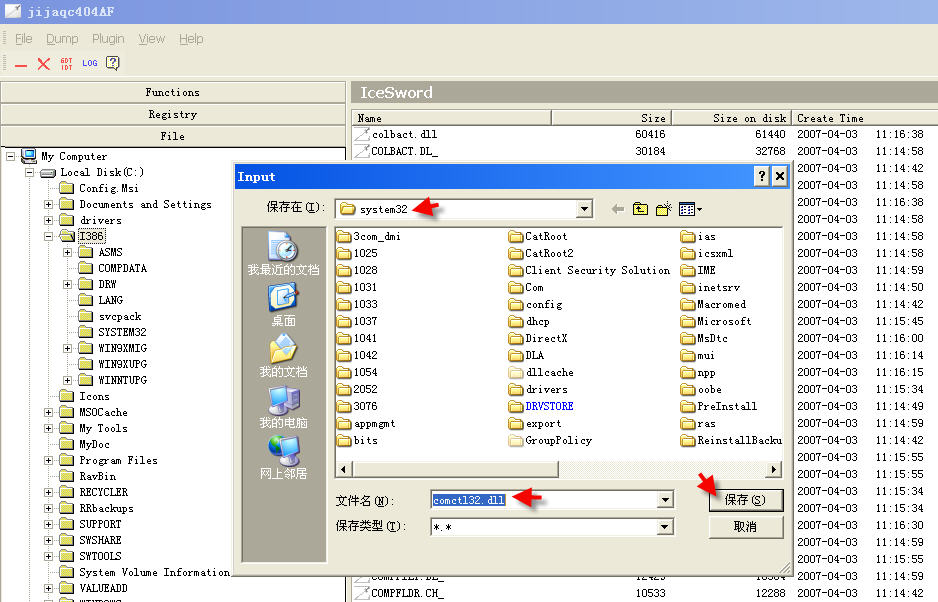Image resolution: width=938 pixels, height=602 pixels.
Task: Collapse the My Computer tree node
Action: 10,157
